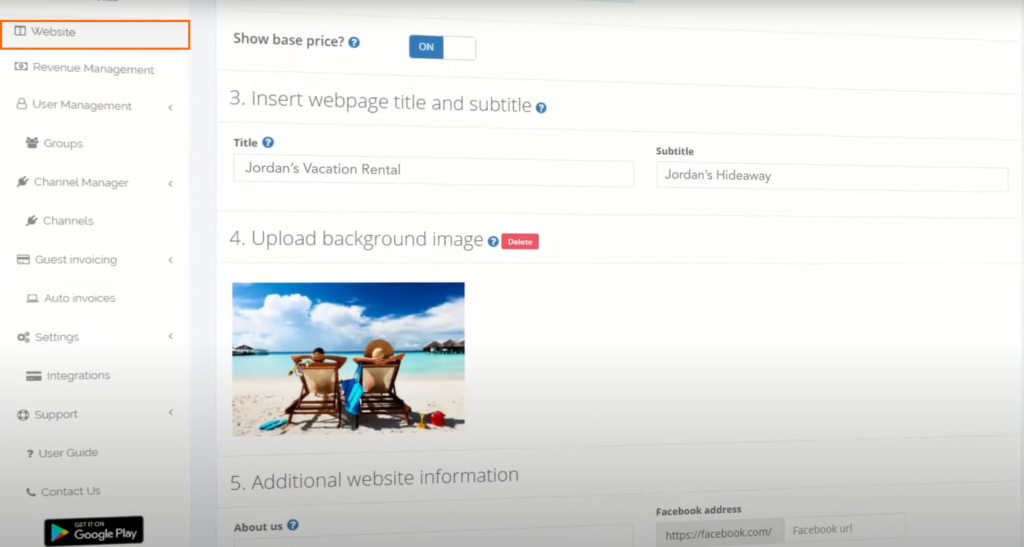Collapse the Channel Manager section arrow

coord(171,183)
